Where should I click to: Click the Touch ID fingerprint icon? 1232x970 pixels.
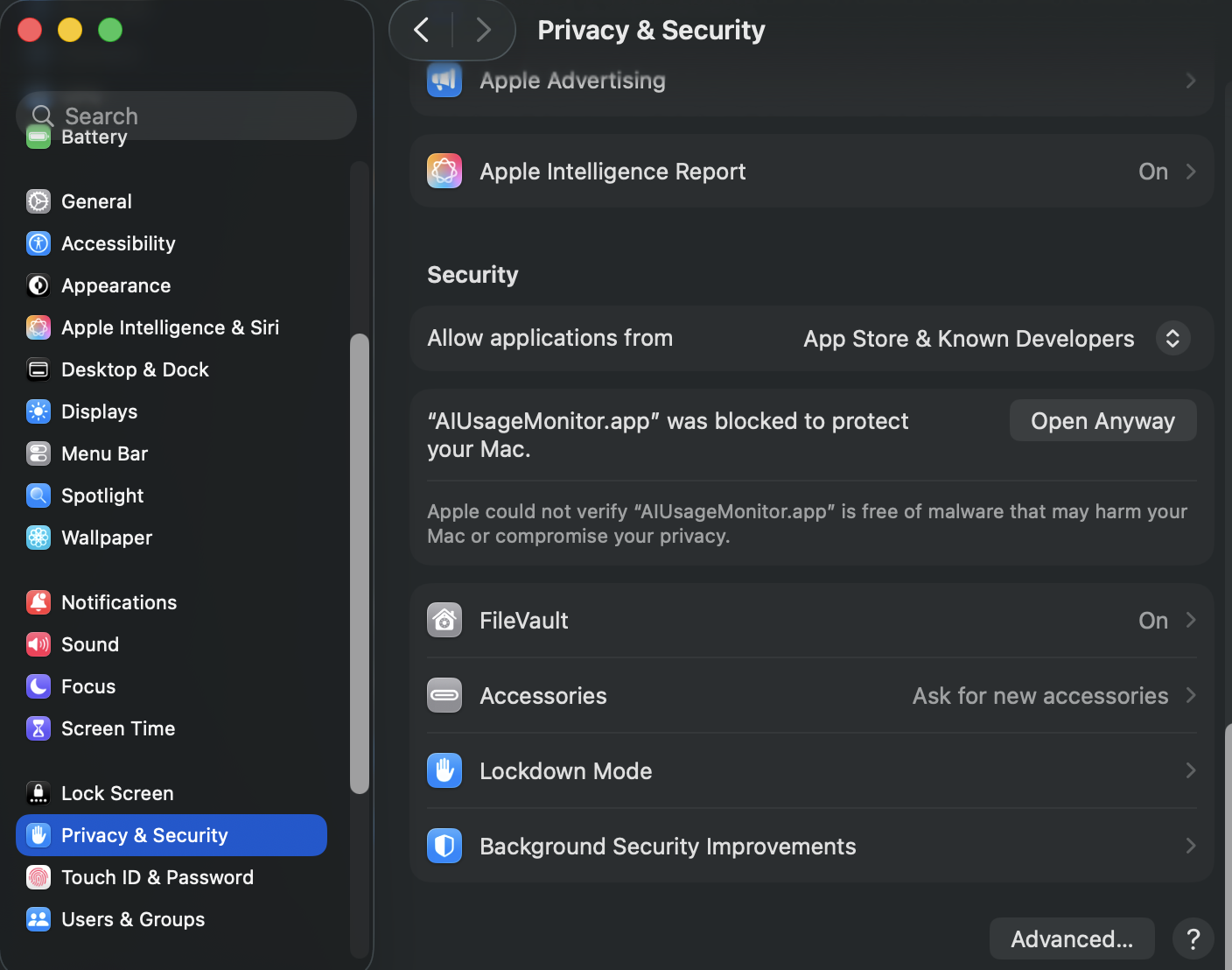click(x=38, y=877)
